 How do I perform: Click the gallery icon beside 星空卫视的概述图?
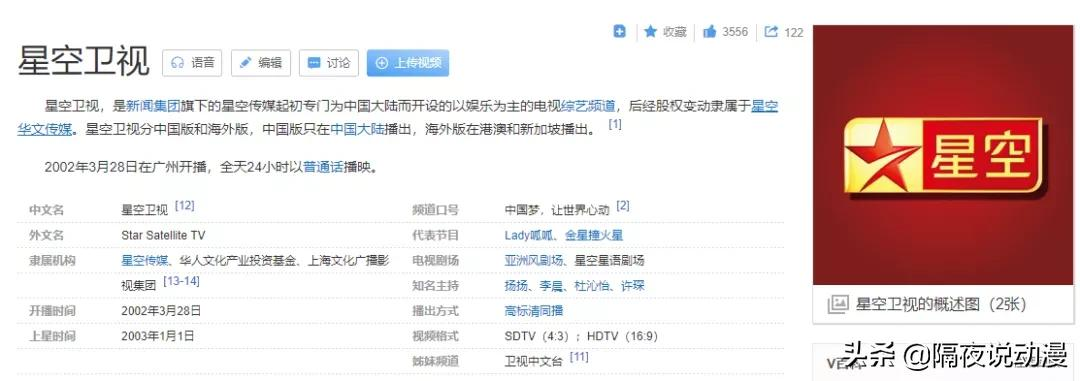coord(837,304)
